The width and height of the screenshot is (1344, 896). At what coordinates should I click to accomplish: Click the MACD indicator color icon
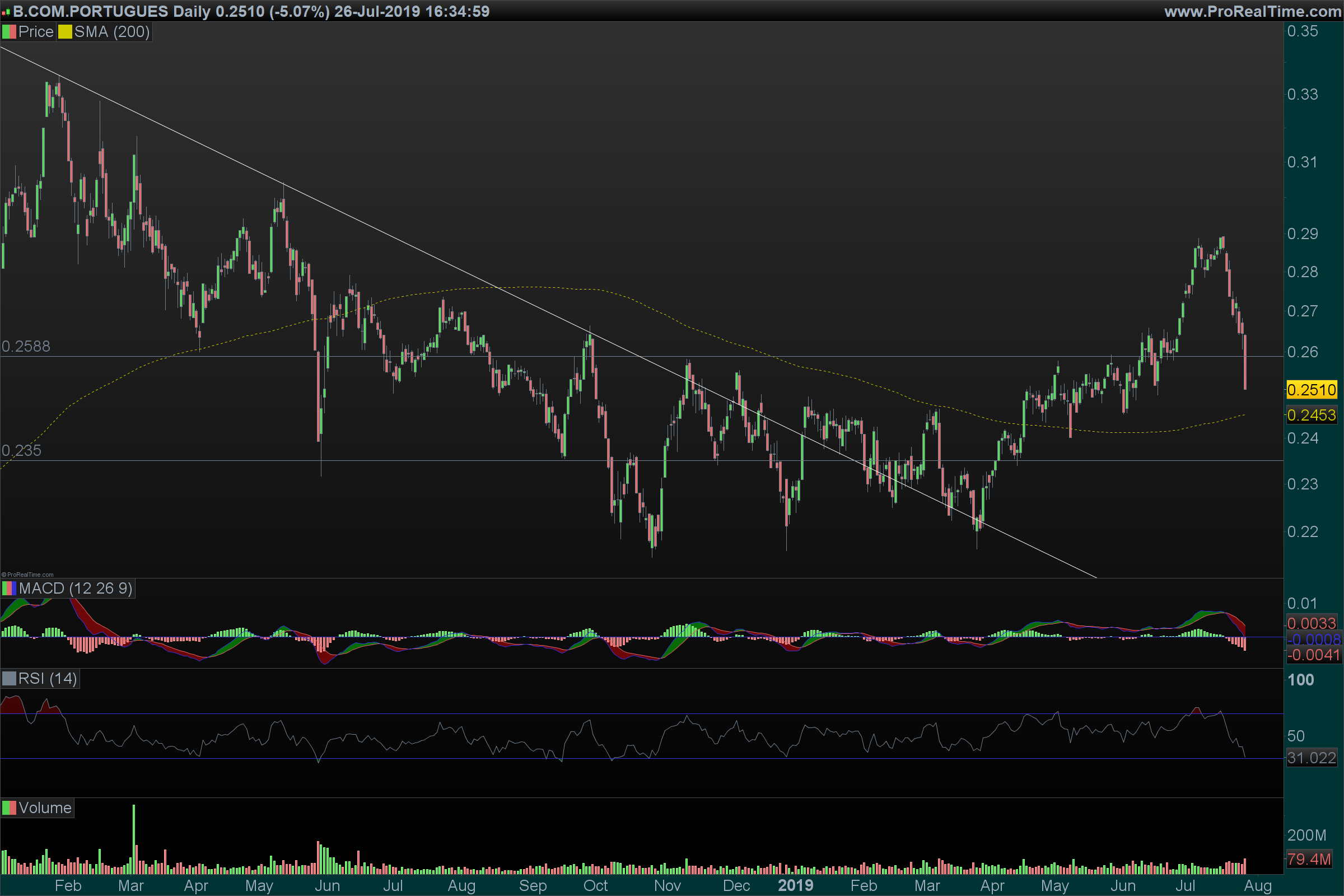[x=9, y=589]
